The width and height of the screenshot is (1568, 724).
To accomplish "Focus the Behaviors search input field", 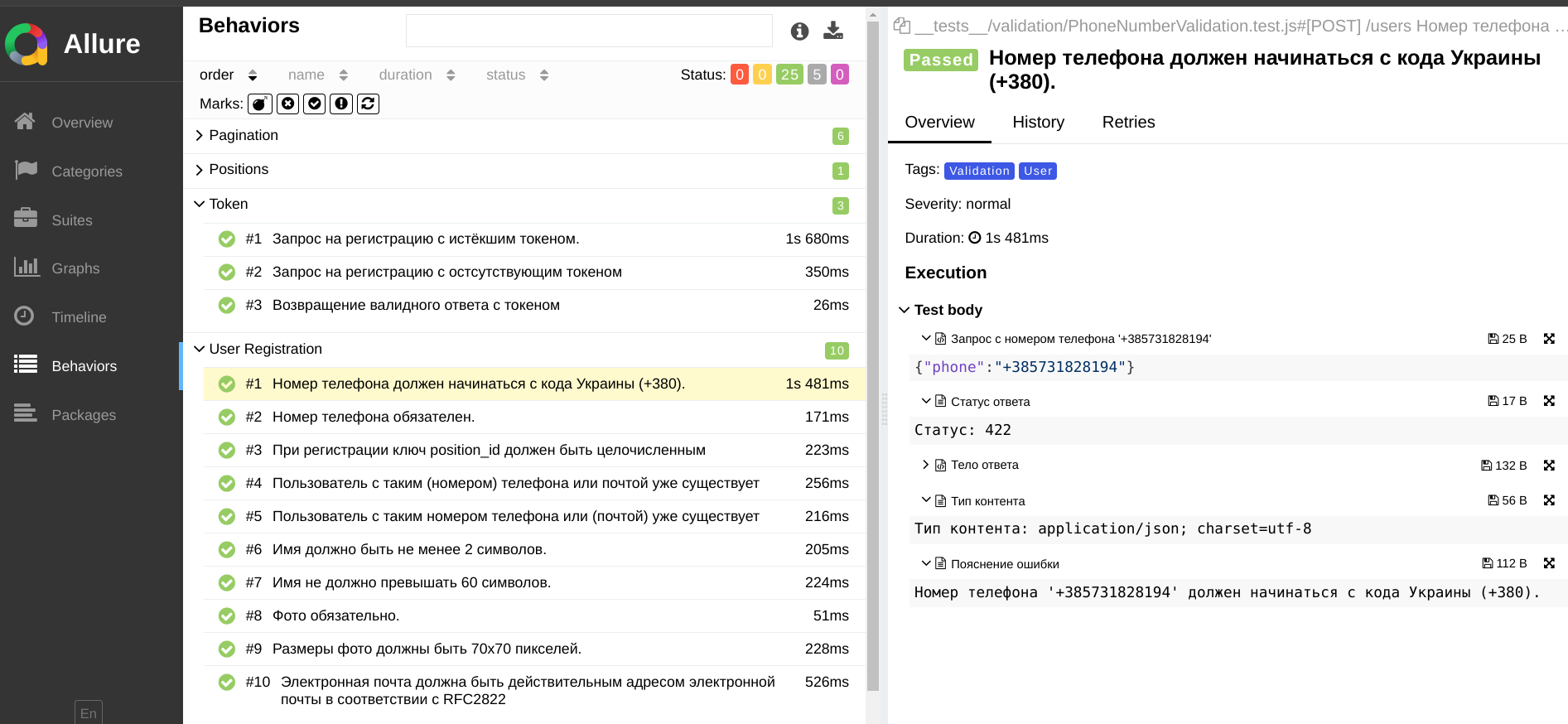I will [589, 31].
